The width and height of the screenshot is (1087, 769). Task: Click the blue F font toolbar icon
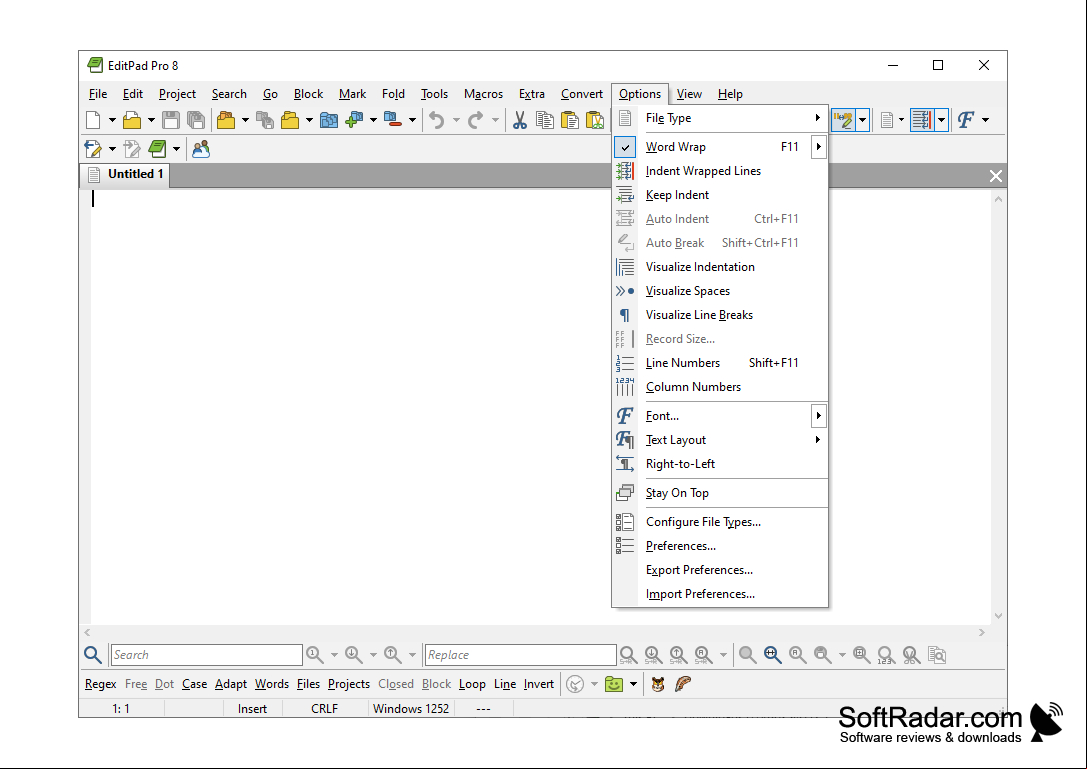[966, 120]
